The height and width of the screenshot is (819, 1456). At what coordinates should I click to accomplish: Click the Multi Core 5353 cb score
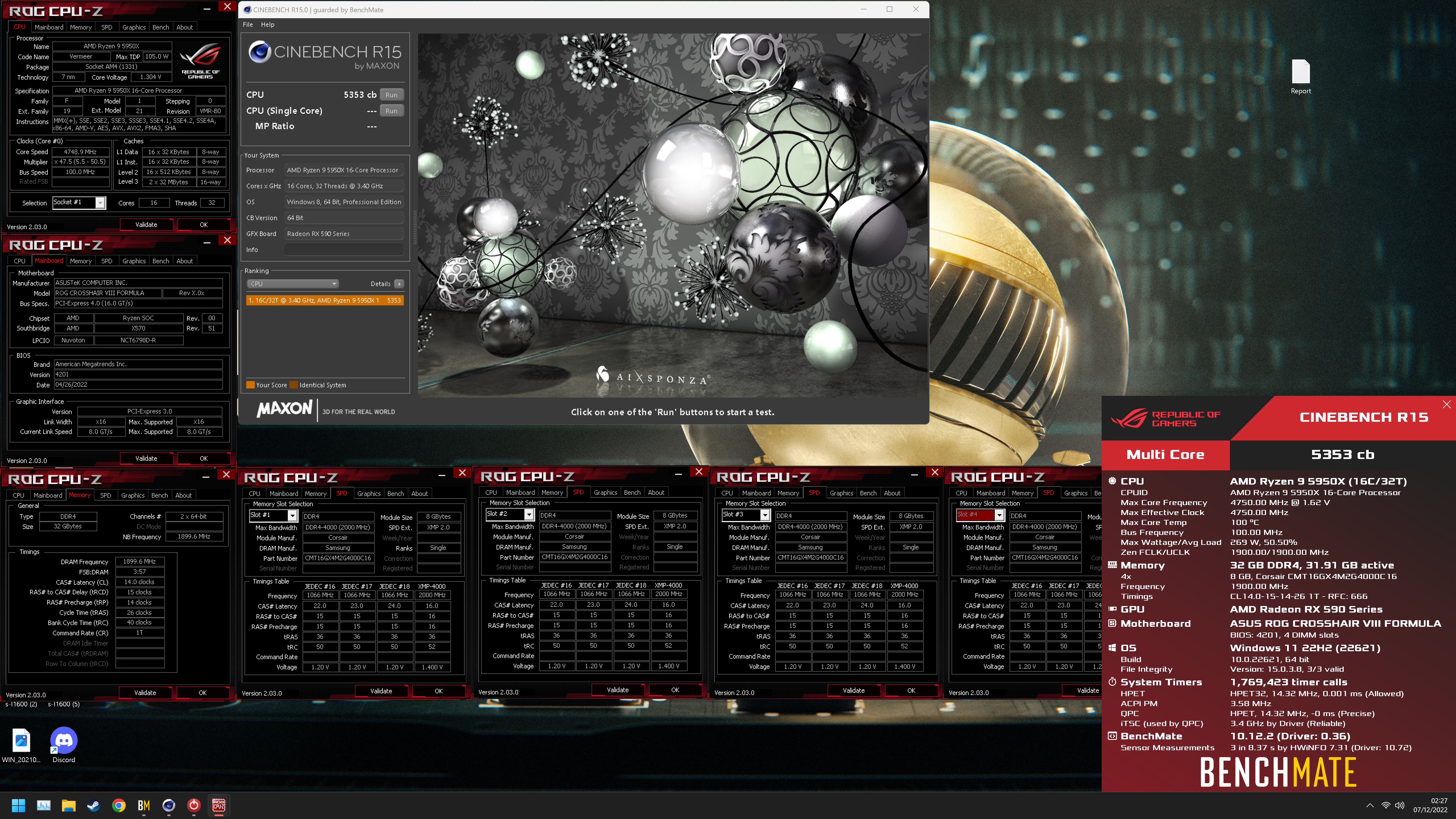[x=1342, y=454]
